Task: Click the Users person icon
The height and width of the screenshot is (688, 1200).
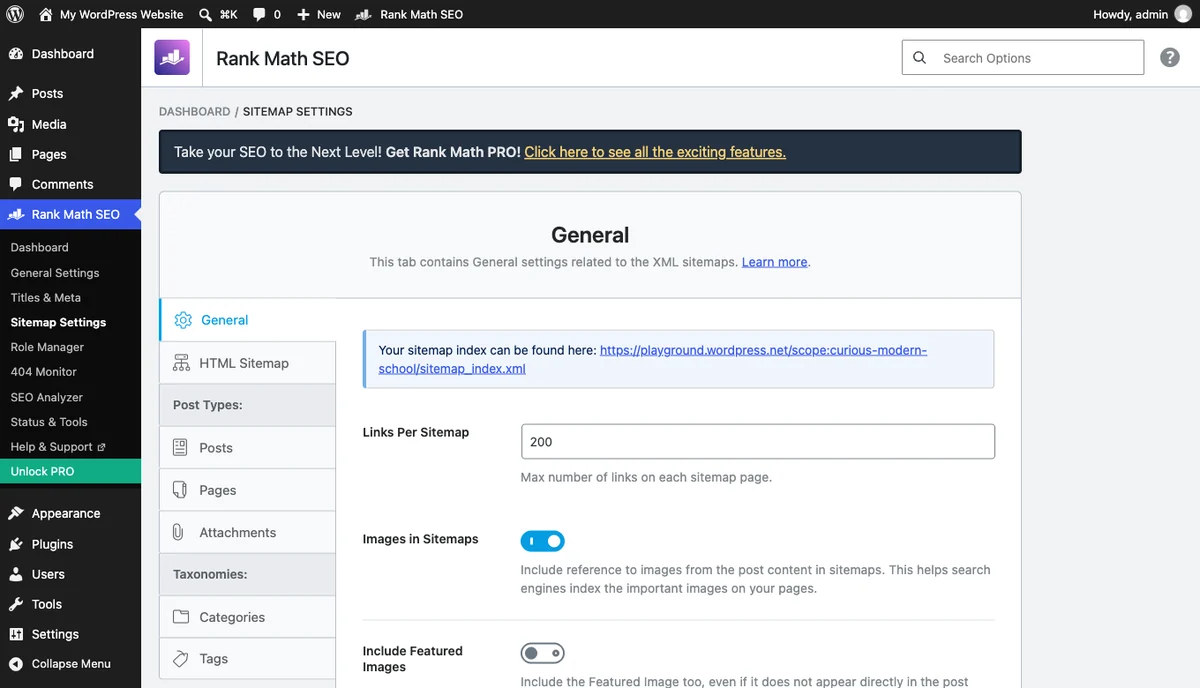Action: click(x=16, y=574)
